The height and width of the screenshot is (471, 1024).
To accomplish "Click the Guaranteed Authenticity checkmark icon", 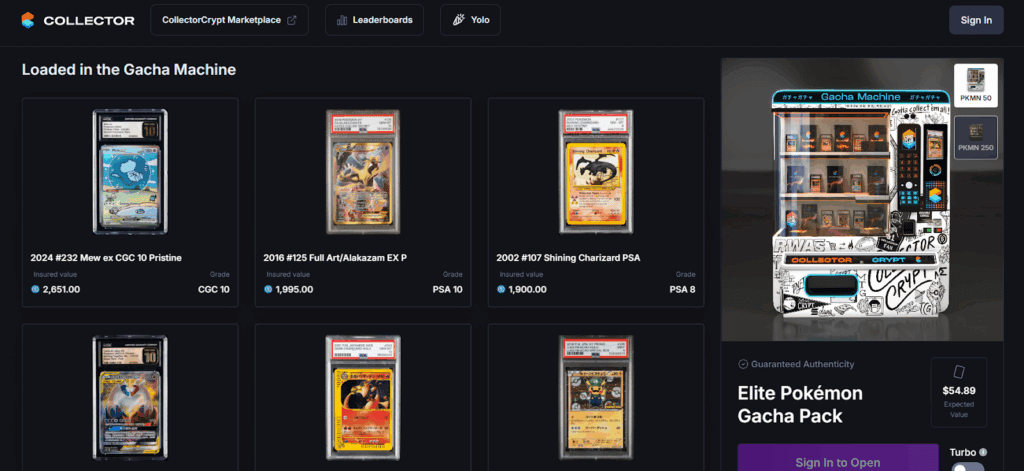I will (x=743, y=365).
